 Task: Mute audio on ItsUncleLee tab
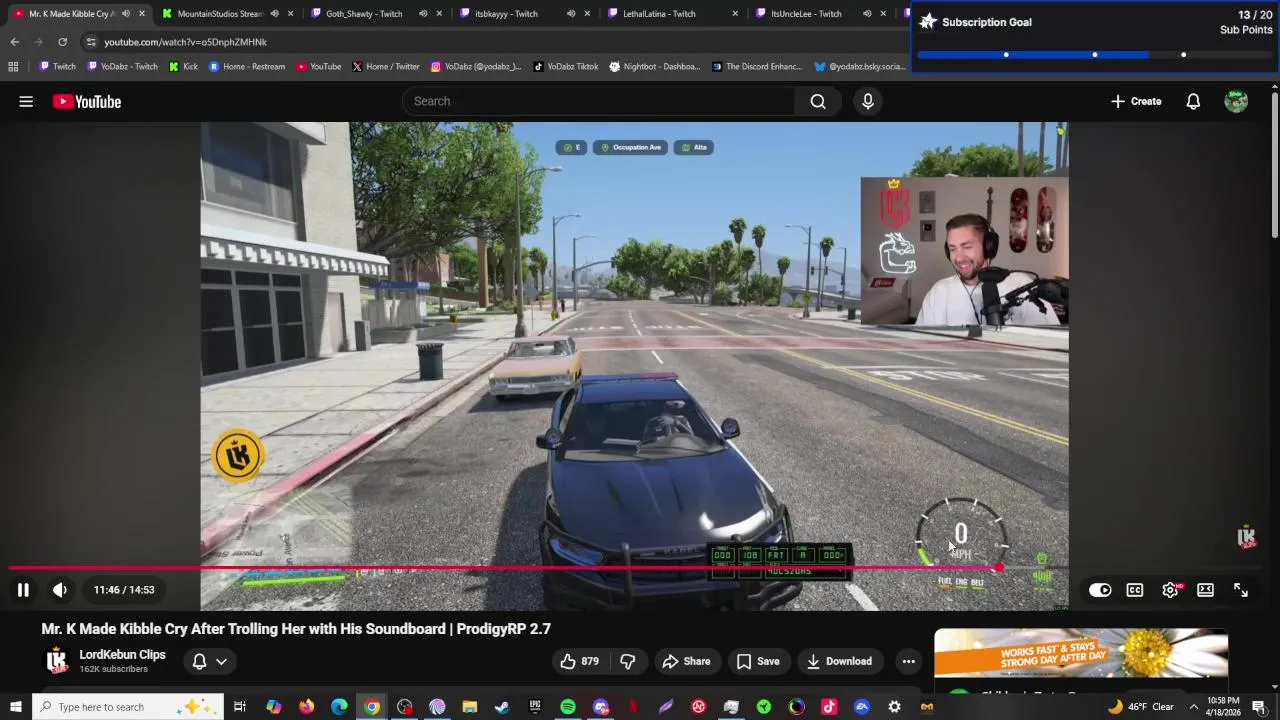coord(867,14)
